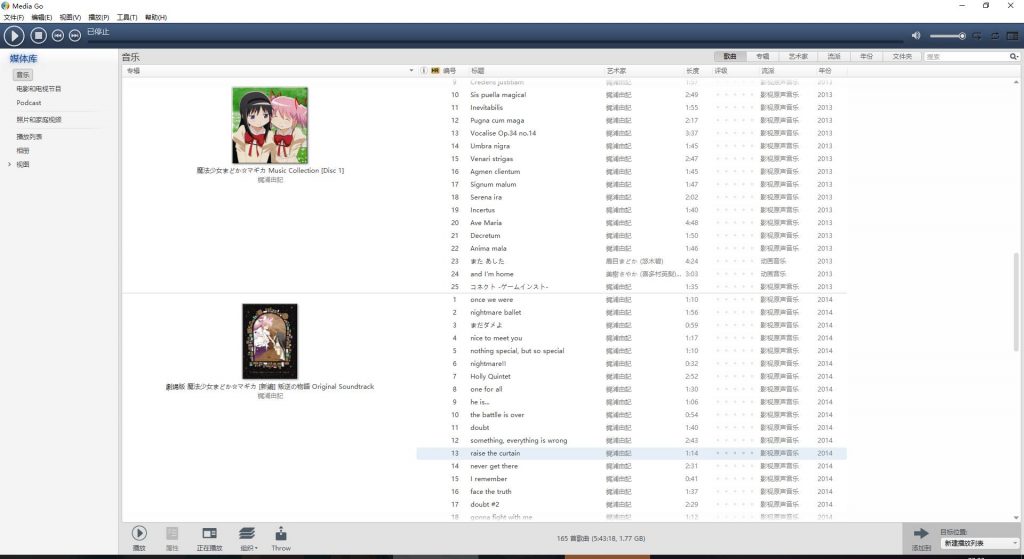Sort by the 年份 column header
Image resolution: width=1024 pixels, height=559 pixels.
(825, 71)
